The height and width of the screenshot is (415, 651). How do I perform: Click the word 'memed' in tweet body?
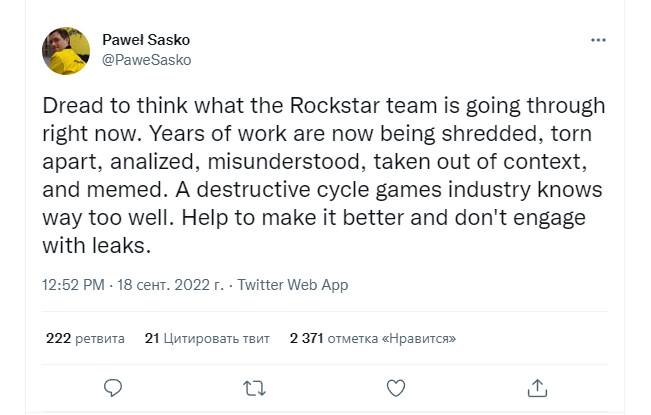(102, 187)
